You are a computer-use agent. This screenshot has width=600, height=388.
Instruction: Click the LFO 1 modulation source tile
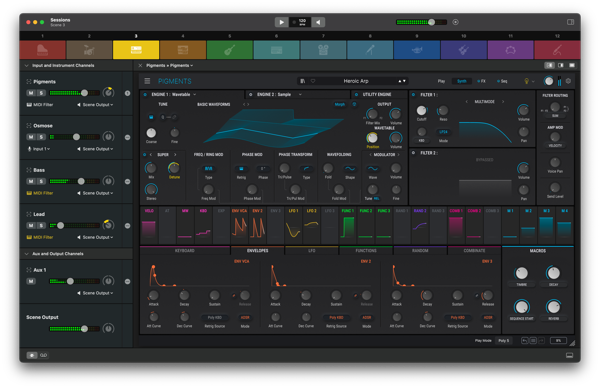(293, 225)
